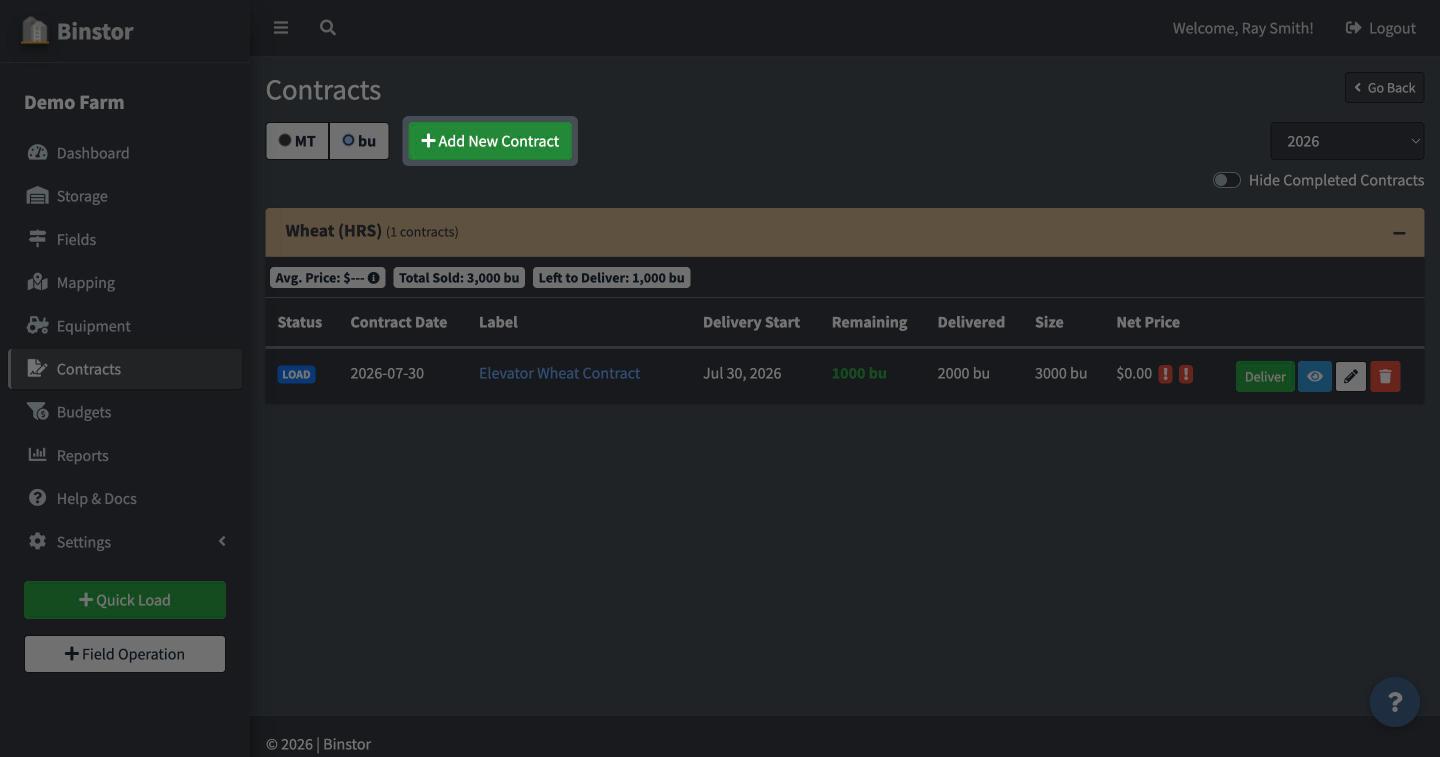This screenshot has height=757, width=1440.
Task: Click the Delivered column header
Action: 971,322
